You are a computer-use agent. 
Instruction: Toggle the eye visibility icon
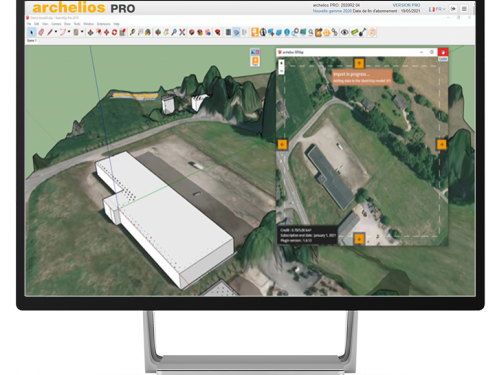pyautogui.click(x=345, y=32)
